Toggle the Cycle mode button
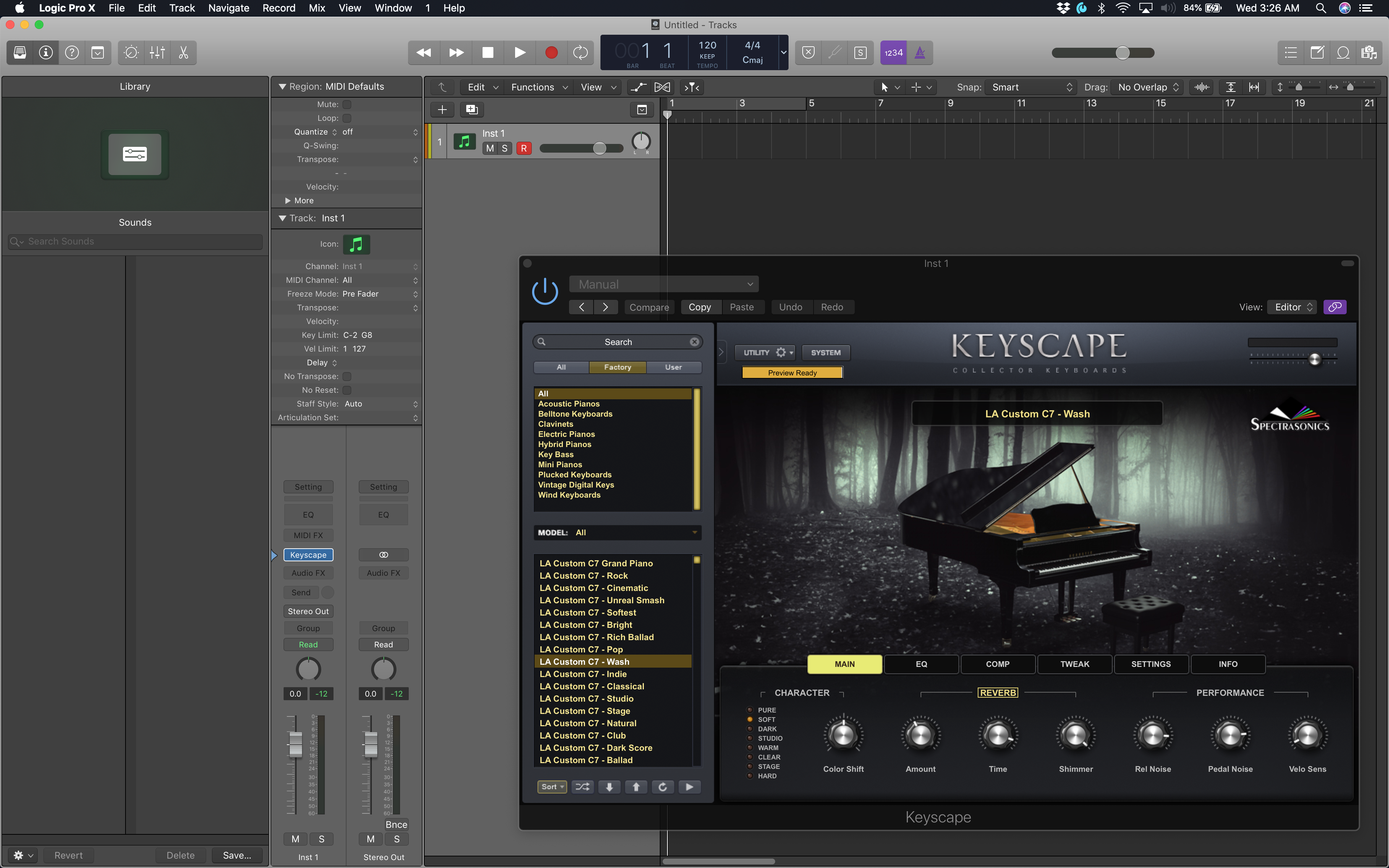The width and height of the screenshot is (1389, 868). [x=580, y=53]
